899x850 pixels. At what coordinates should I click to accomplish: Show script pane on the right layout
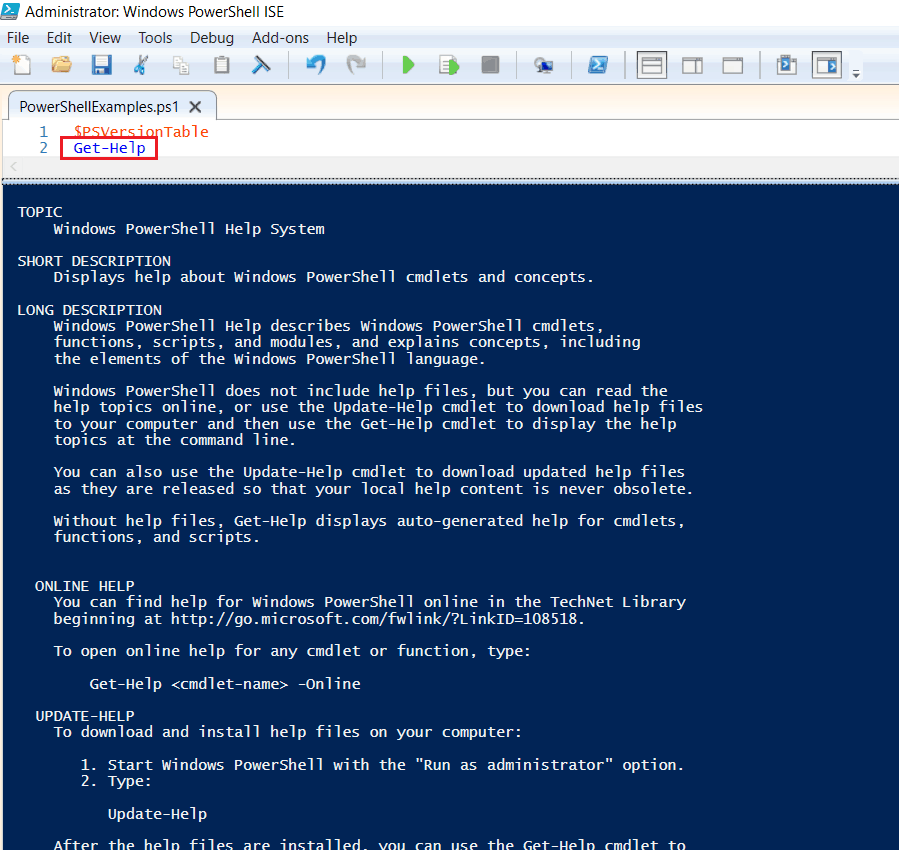[692, 65]
